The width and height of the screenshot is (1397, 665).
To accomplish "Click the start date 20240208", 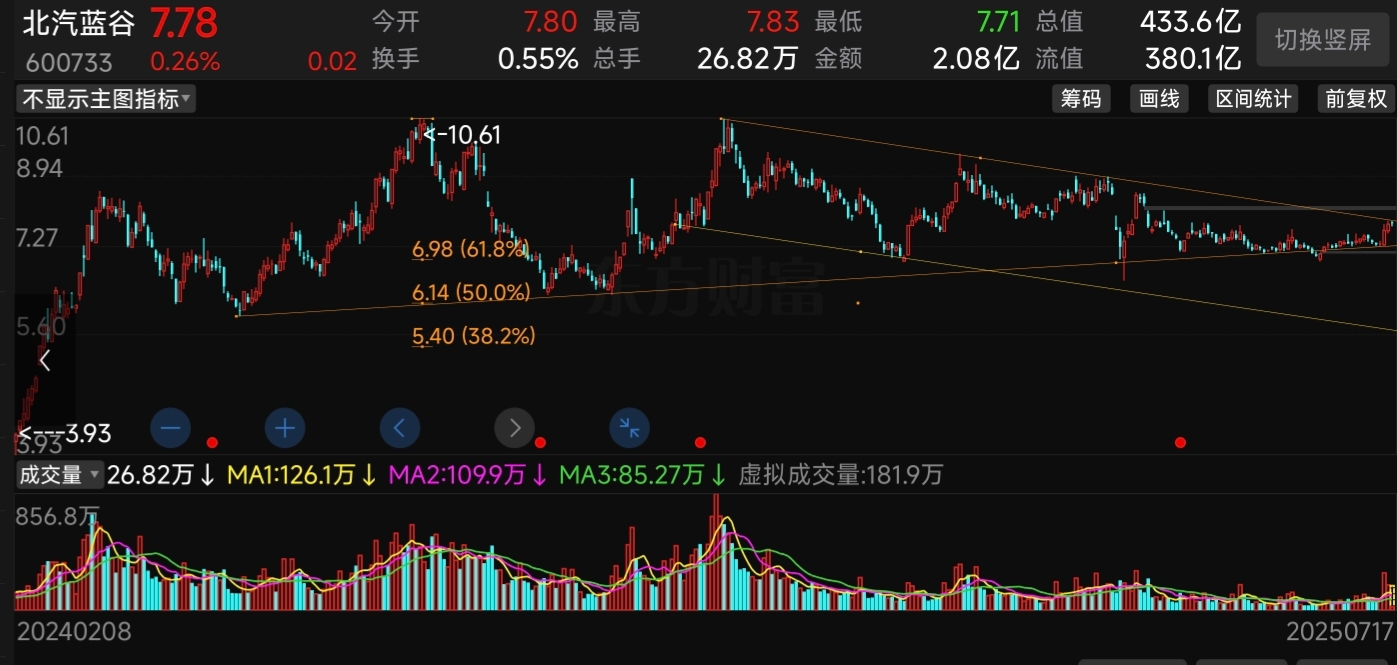I will [x=74, y=632].
